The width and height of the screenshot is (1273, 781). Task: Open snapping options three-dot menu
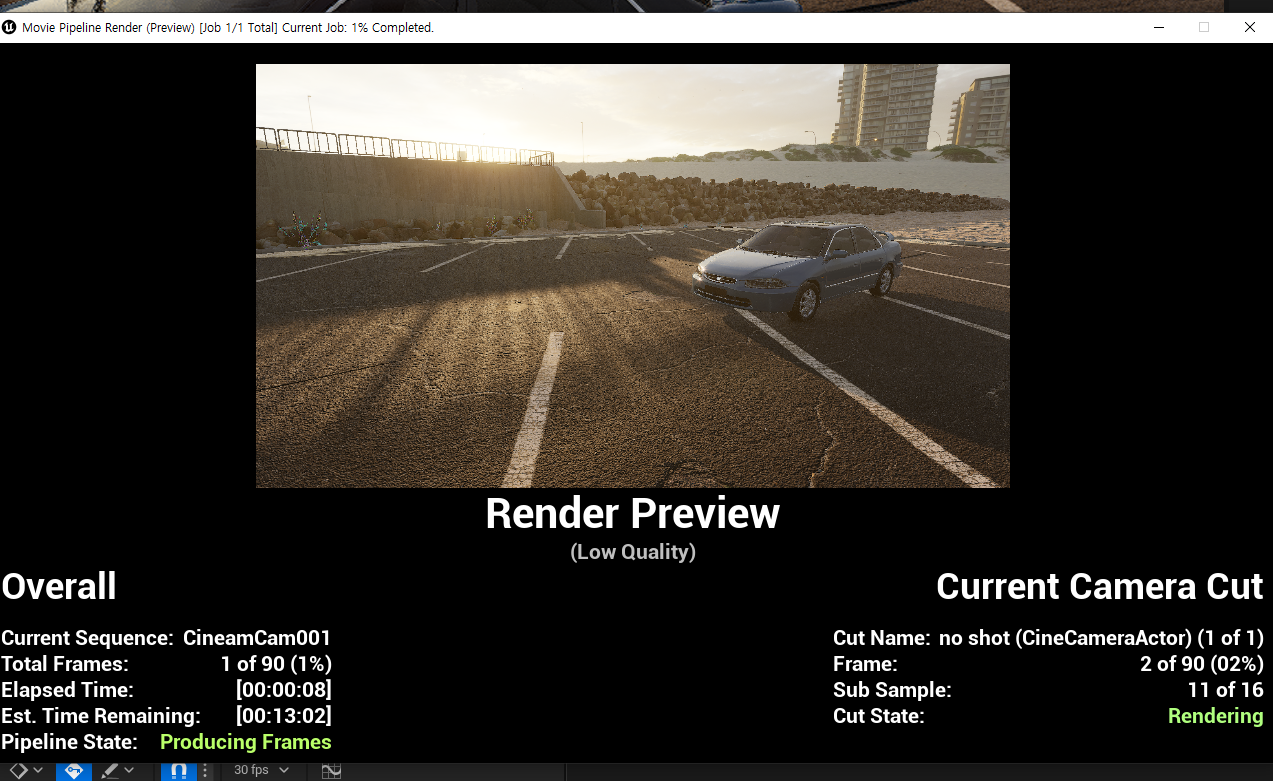205,771
